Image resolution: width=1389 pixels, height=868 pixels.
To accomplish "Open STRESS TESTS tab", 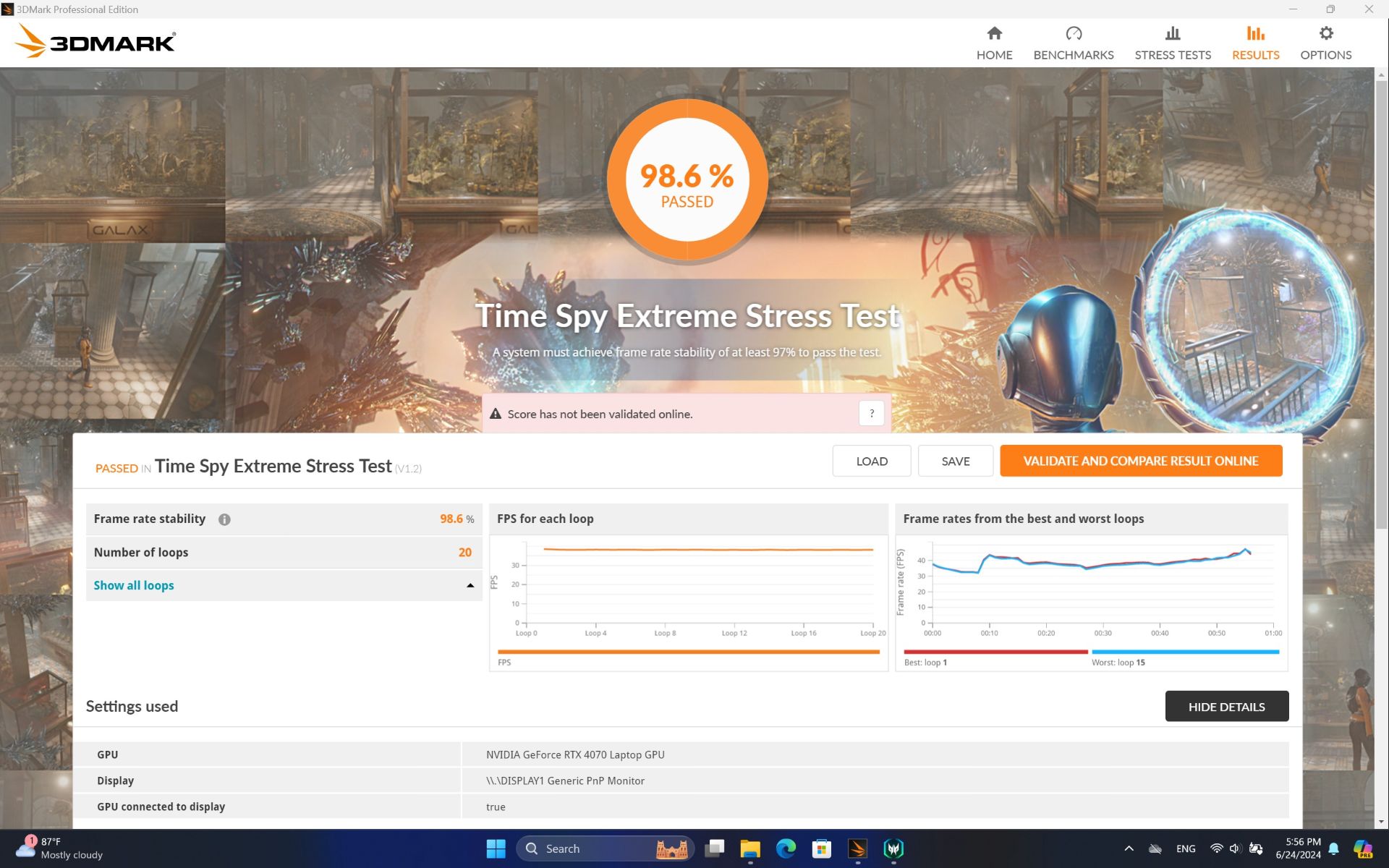I will pos(1172,43).
